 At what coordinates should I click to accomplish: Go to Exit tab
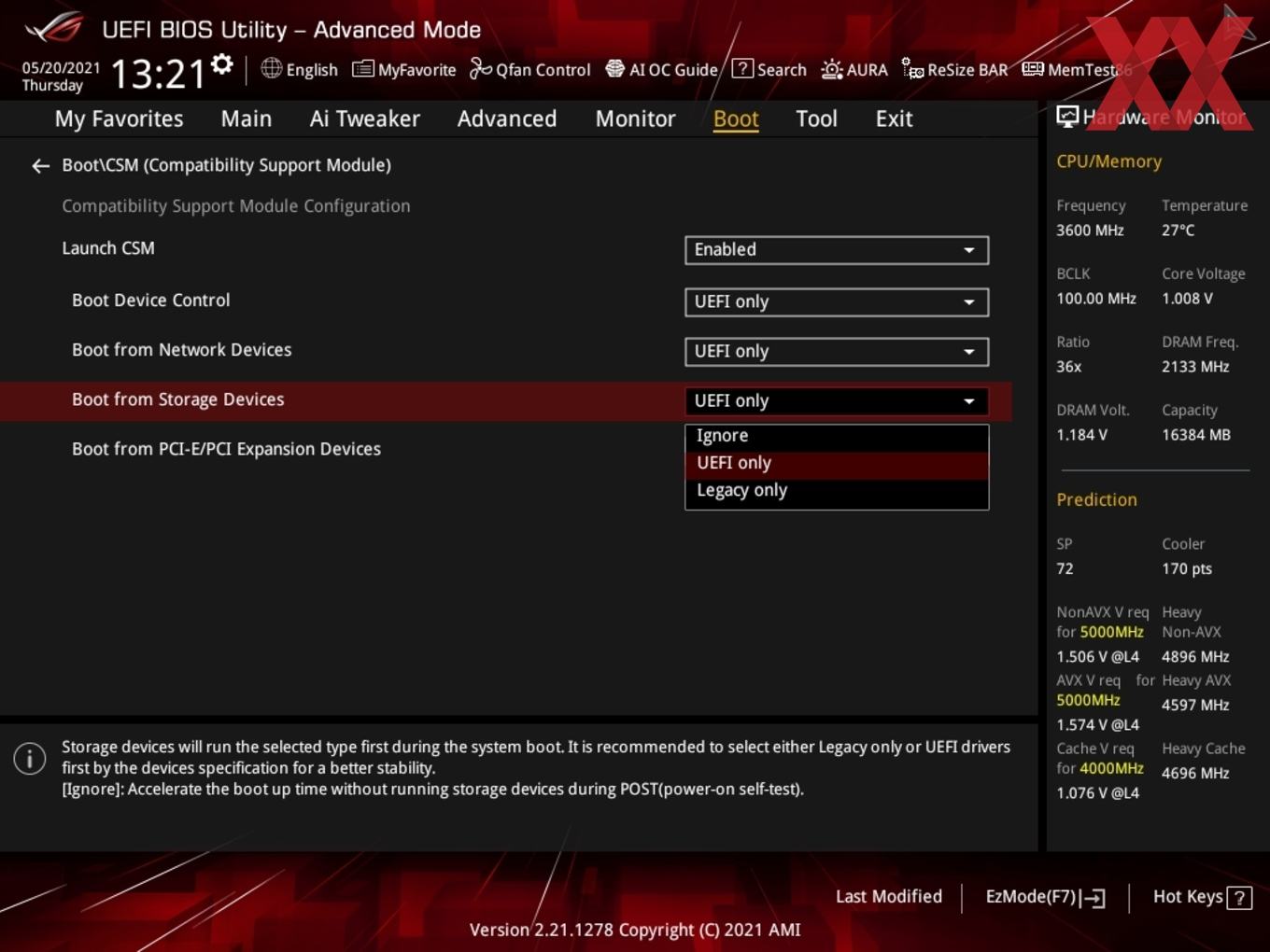[894, 119]
